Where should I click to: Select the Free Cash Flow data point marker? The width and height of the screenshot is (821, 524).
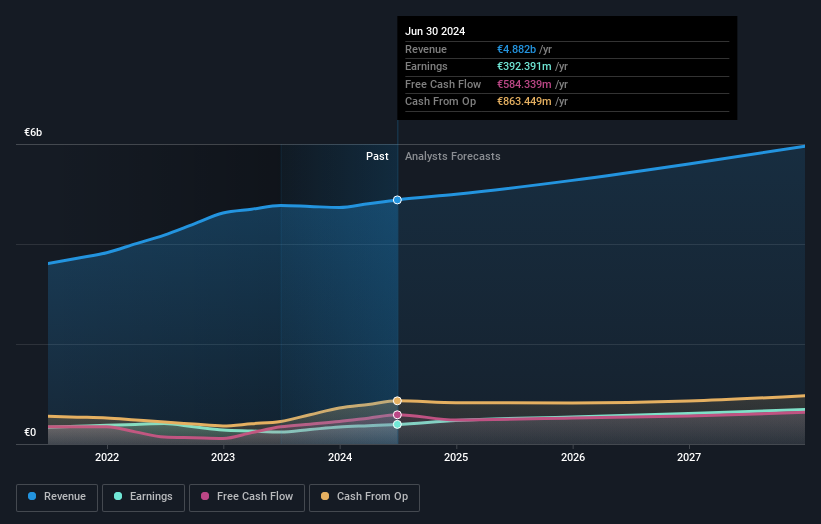(x=397, y=415)
